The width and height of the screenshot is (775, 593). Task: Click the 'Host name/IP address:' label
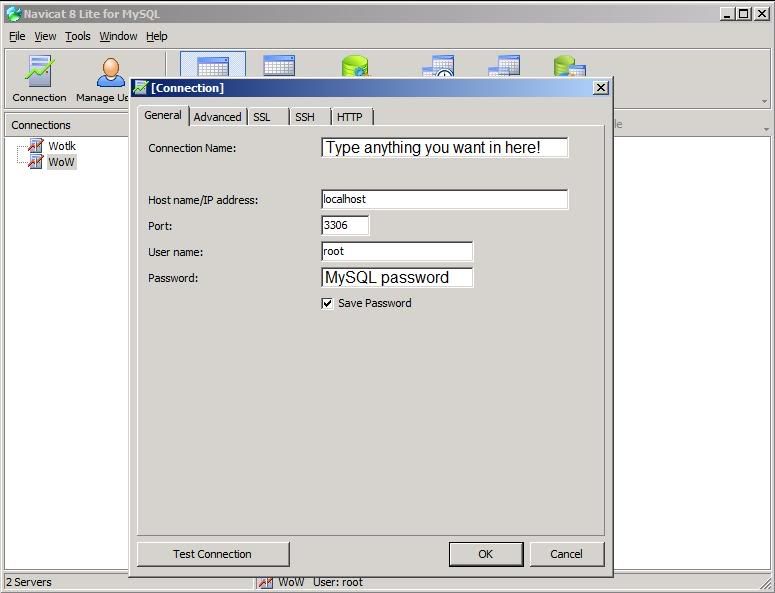[203, 200]
